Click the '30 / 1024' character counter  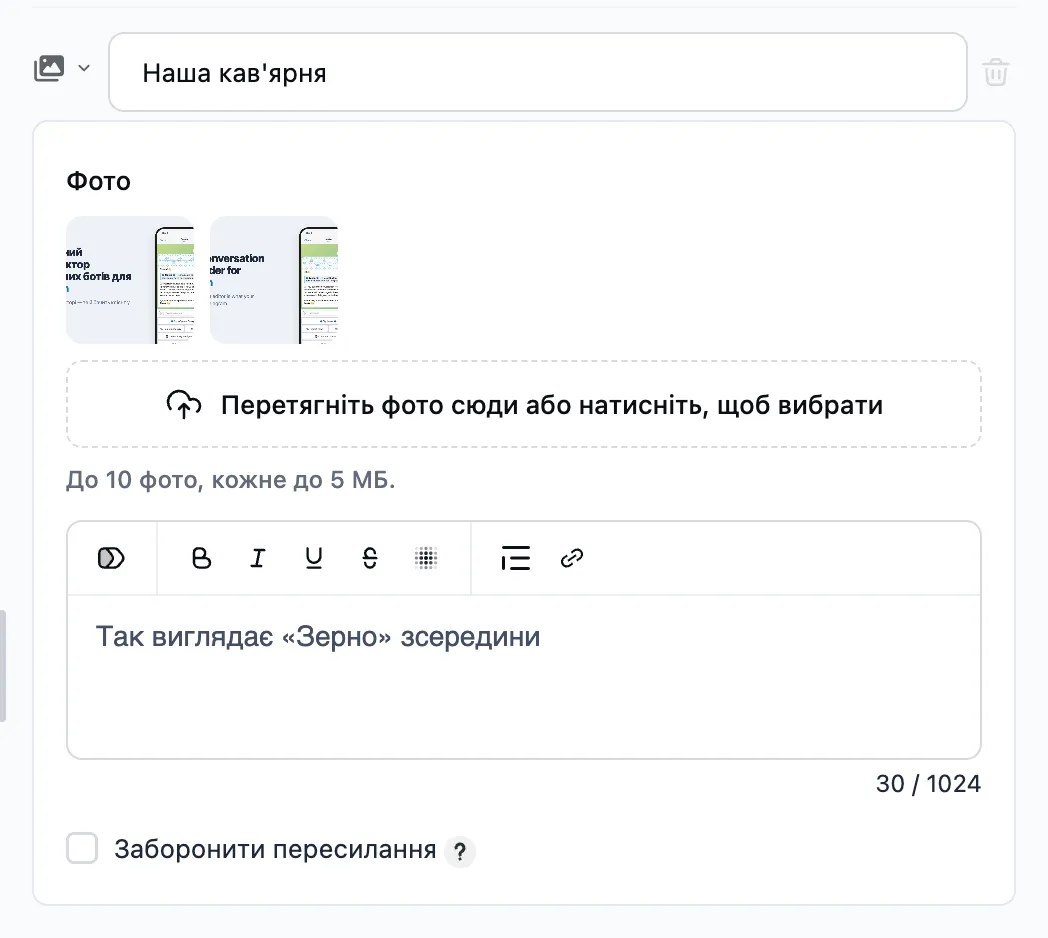[x=928, y=784]
